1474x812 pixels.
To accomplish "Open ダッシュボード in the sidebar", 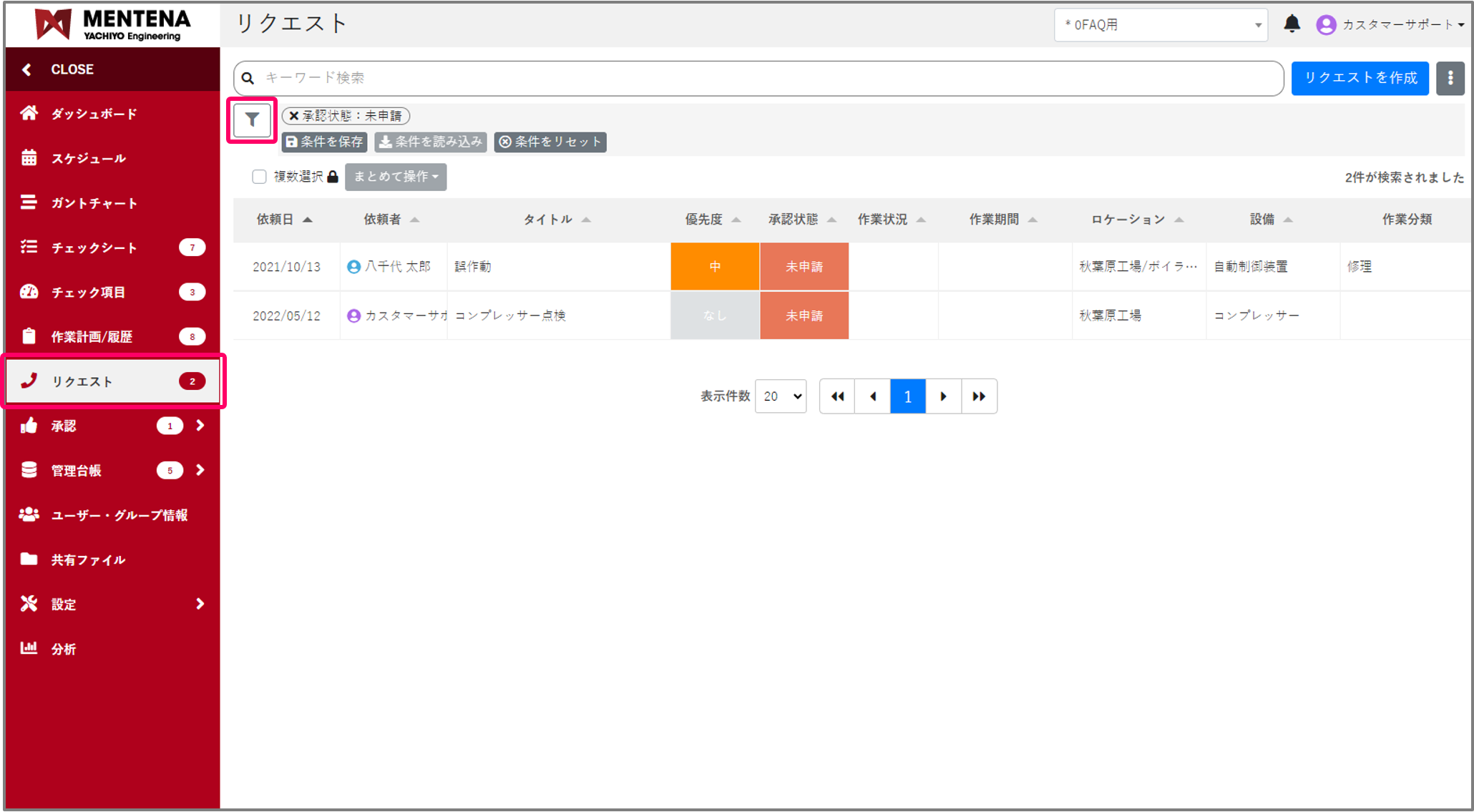I will (93, 114).
